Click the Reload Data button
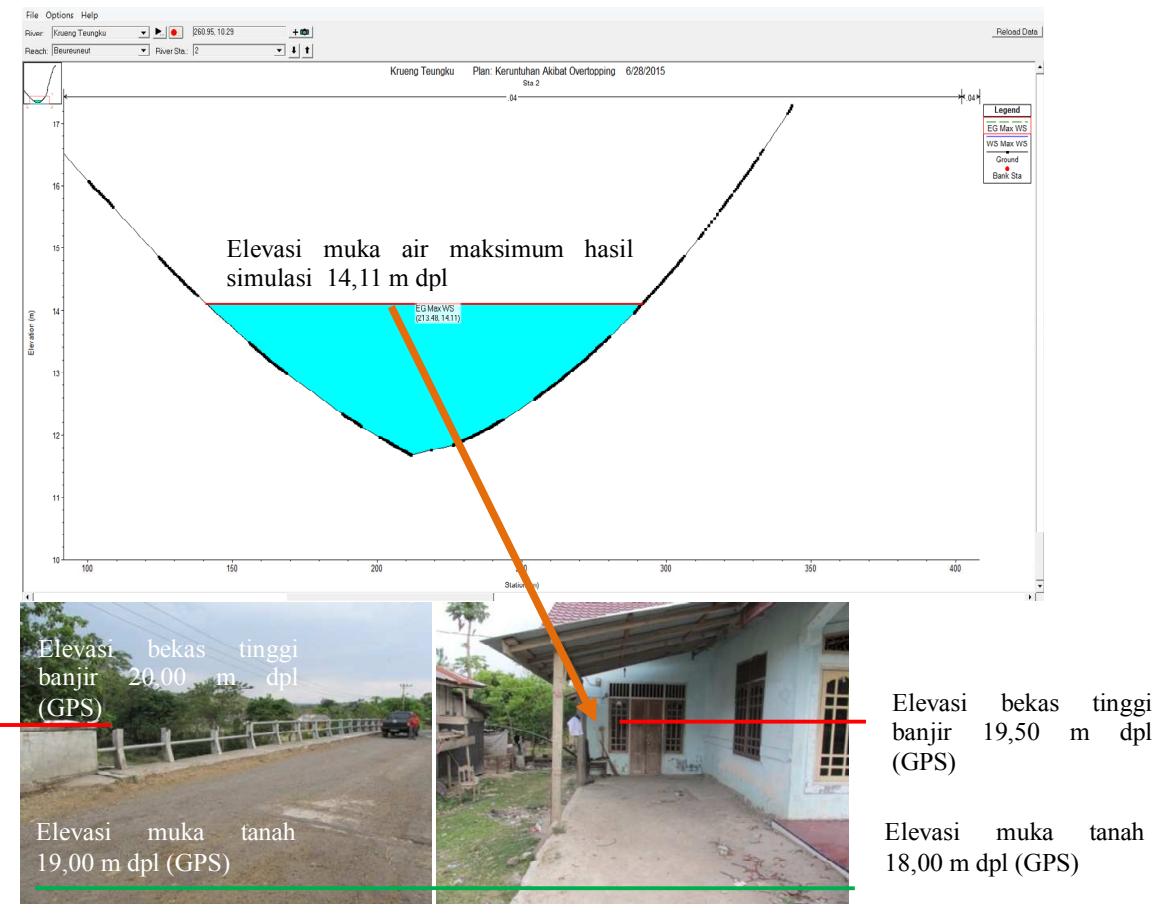Image resolution: width=1158 pixels, height=915 pixels. (x=1017, y=32)
